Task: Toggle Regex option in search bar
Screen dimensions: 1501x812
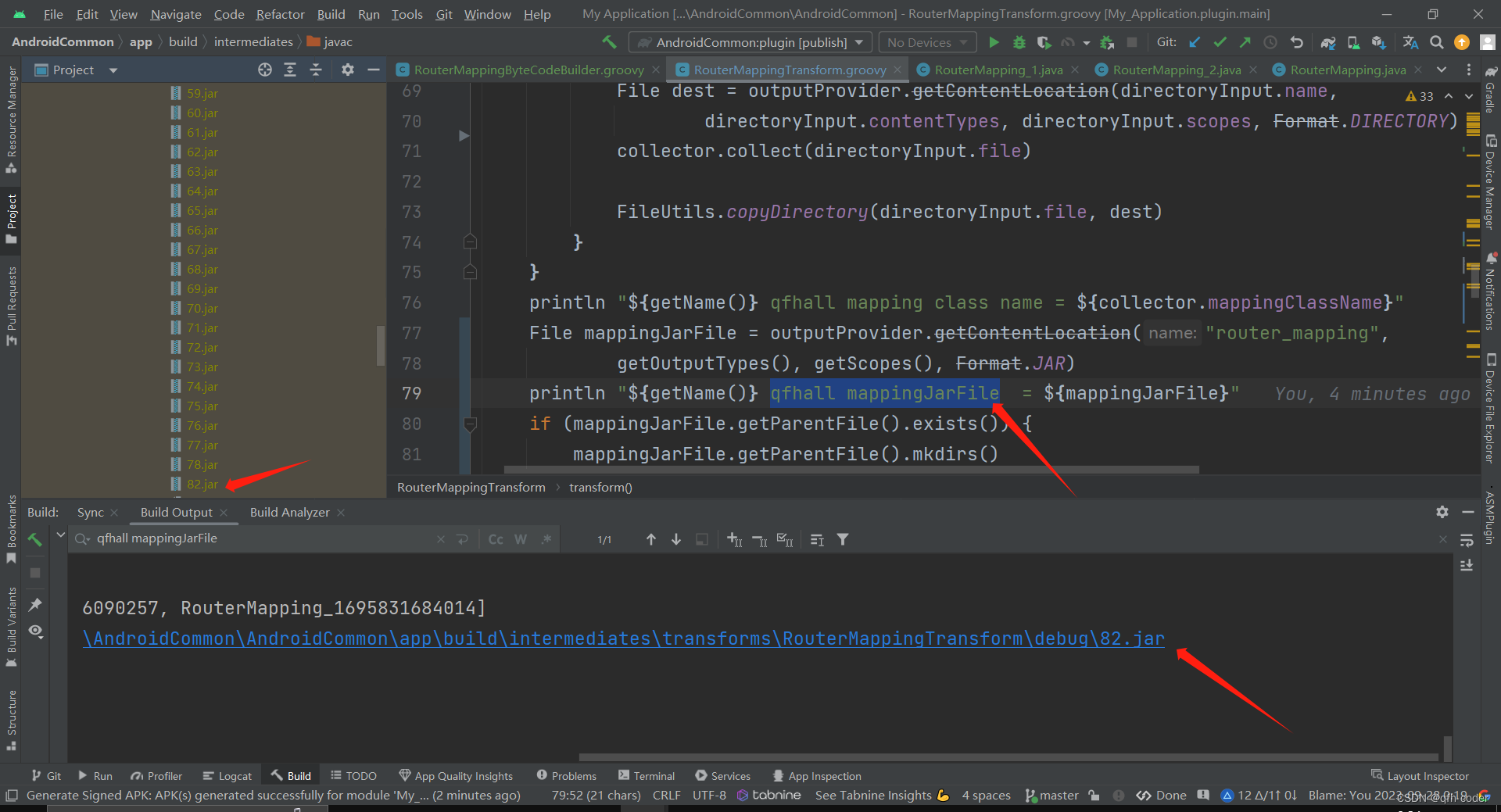Action: point(546,539)
